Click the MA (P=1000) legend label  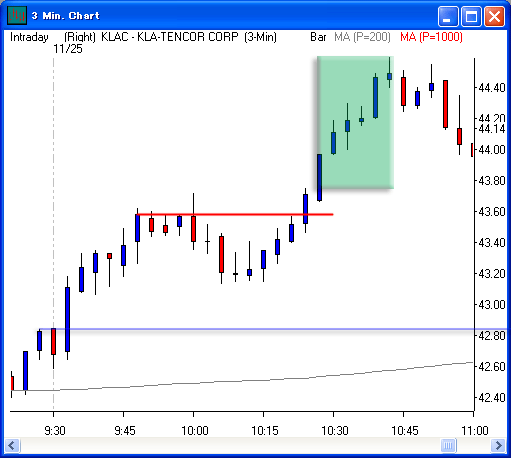point(431,37)
